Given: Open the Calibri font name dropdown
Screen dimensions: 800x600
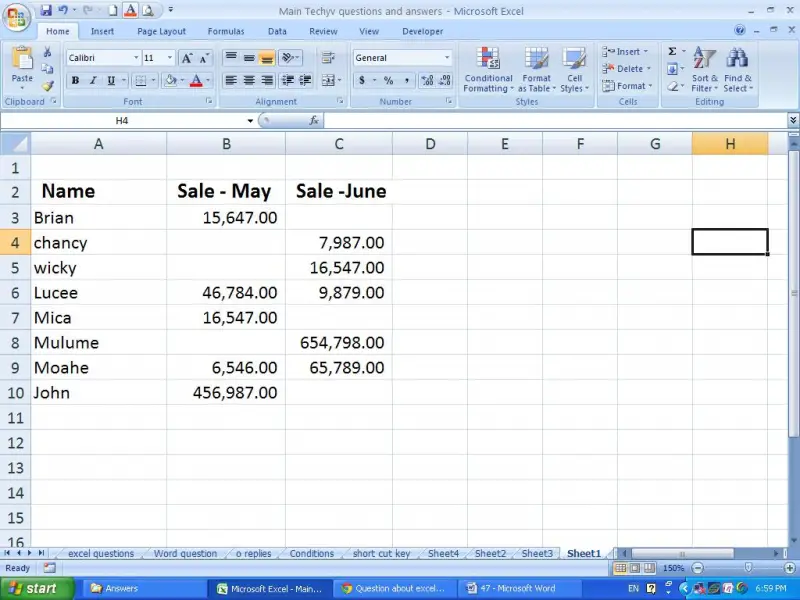Looking at the screenshot, I should 134,58.
